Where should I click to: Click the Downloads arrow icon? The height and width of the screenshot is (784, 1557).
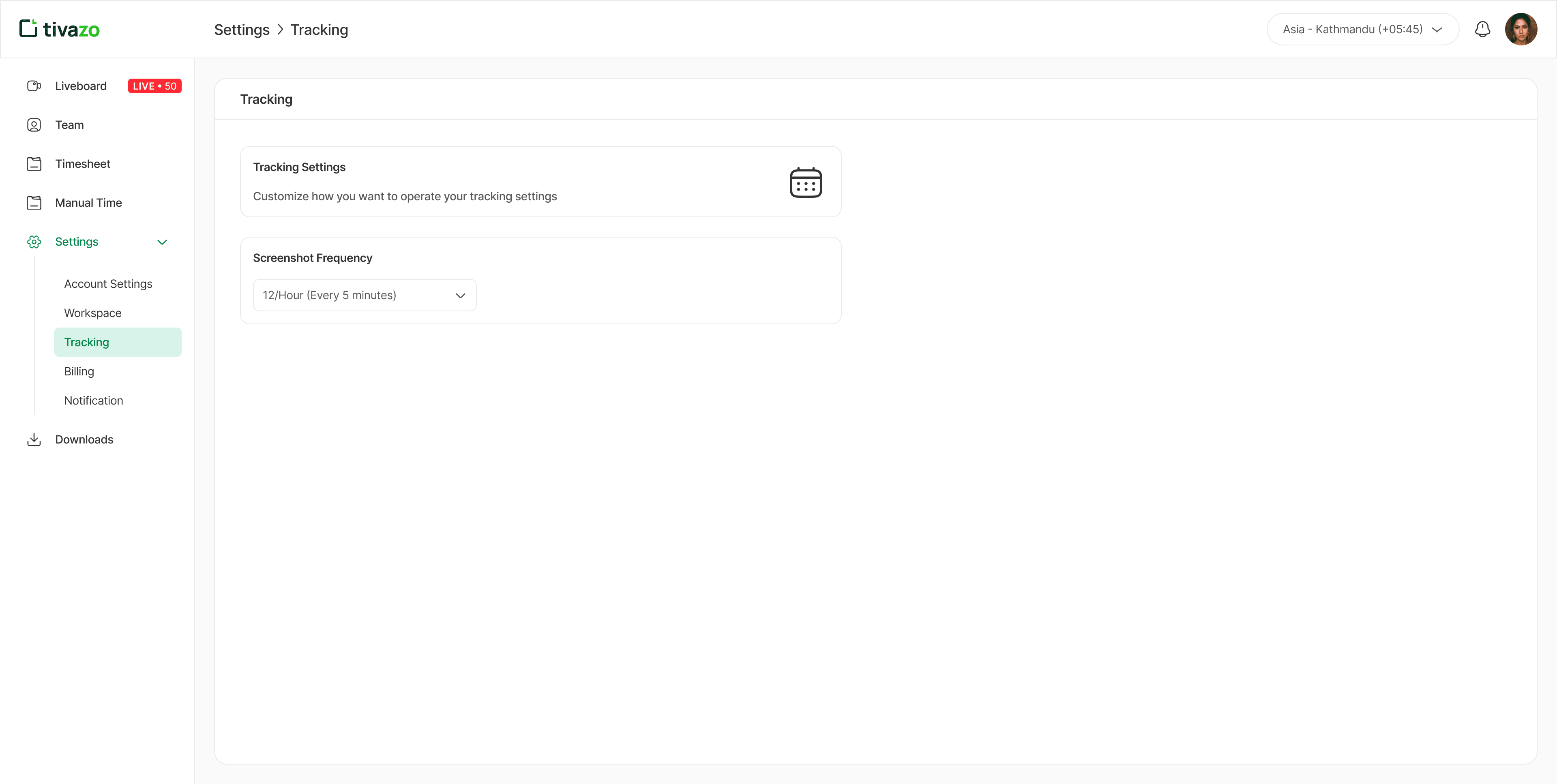pos(34,439)
